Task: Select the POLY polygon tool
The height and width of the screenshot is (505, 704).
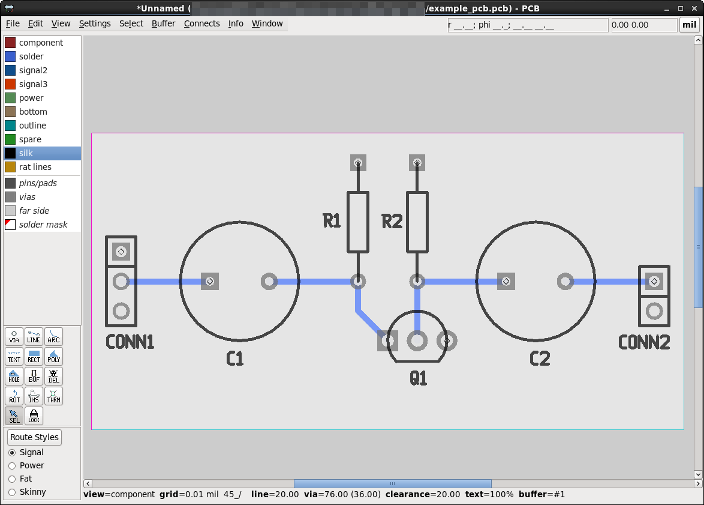Action: tap(53, 356)
